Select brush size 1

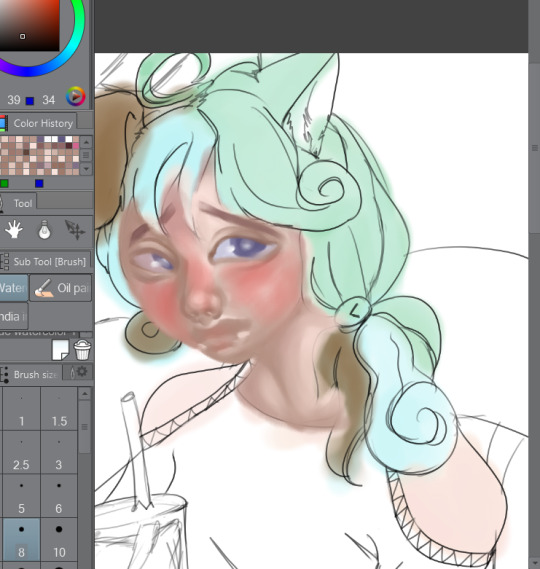(21, 409)
